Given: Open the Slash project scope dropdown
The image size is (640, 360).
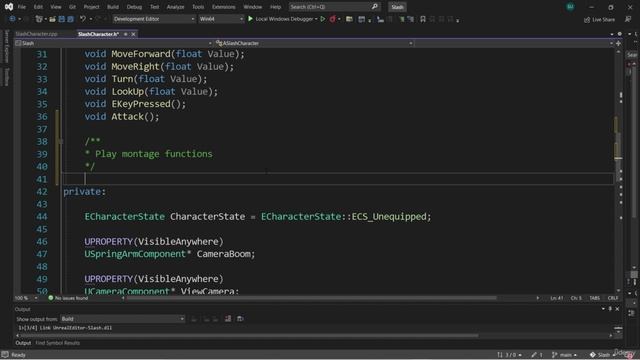Looking at the screenshot, I should (x=113, y=43).
